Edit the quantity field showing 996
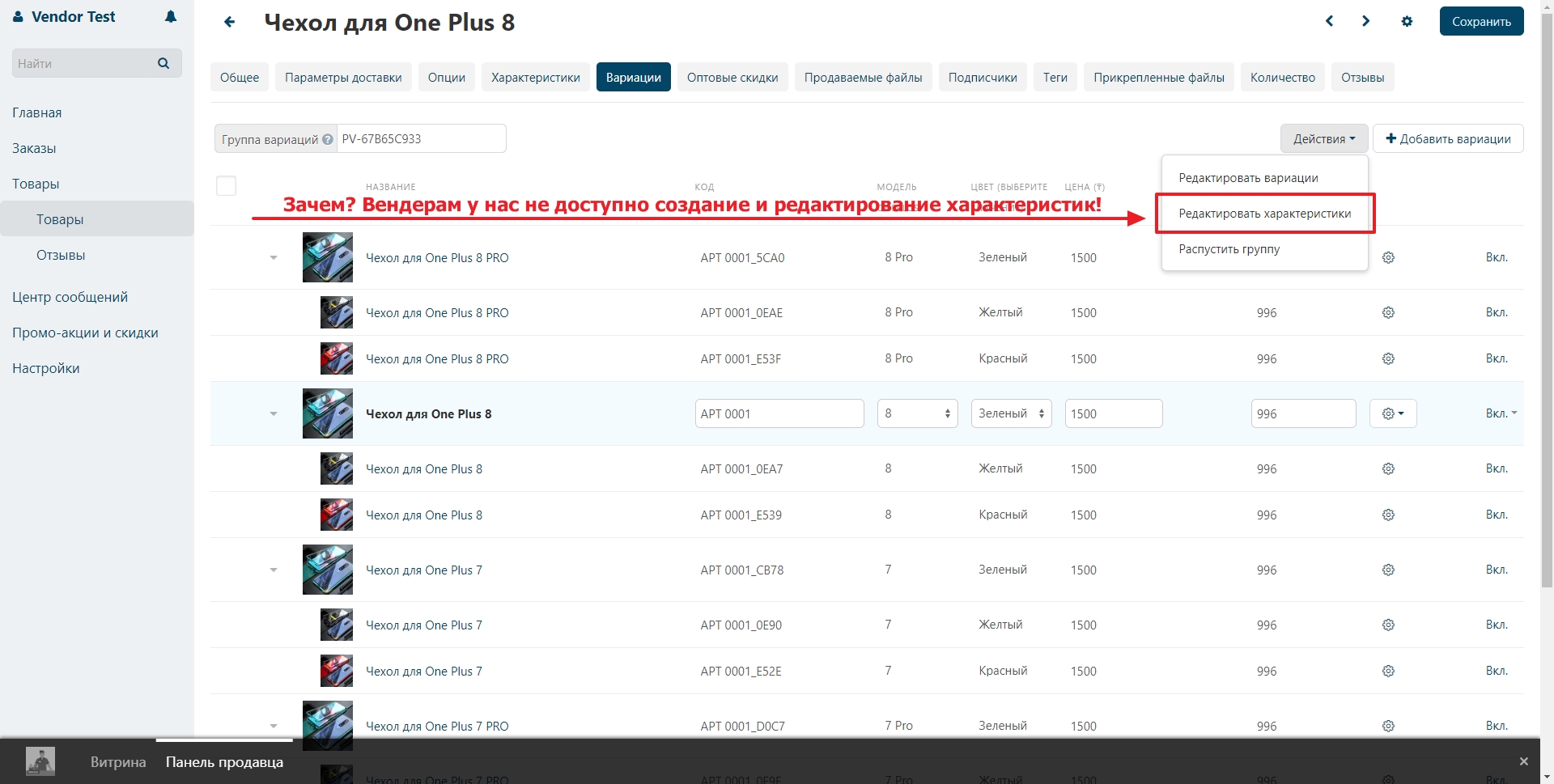Screen dimensions: 1554x784 click(1303, 413)
